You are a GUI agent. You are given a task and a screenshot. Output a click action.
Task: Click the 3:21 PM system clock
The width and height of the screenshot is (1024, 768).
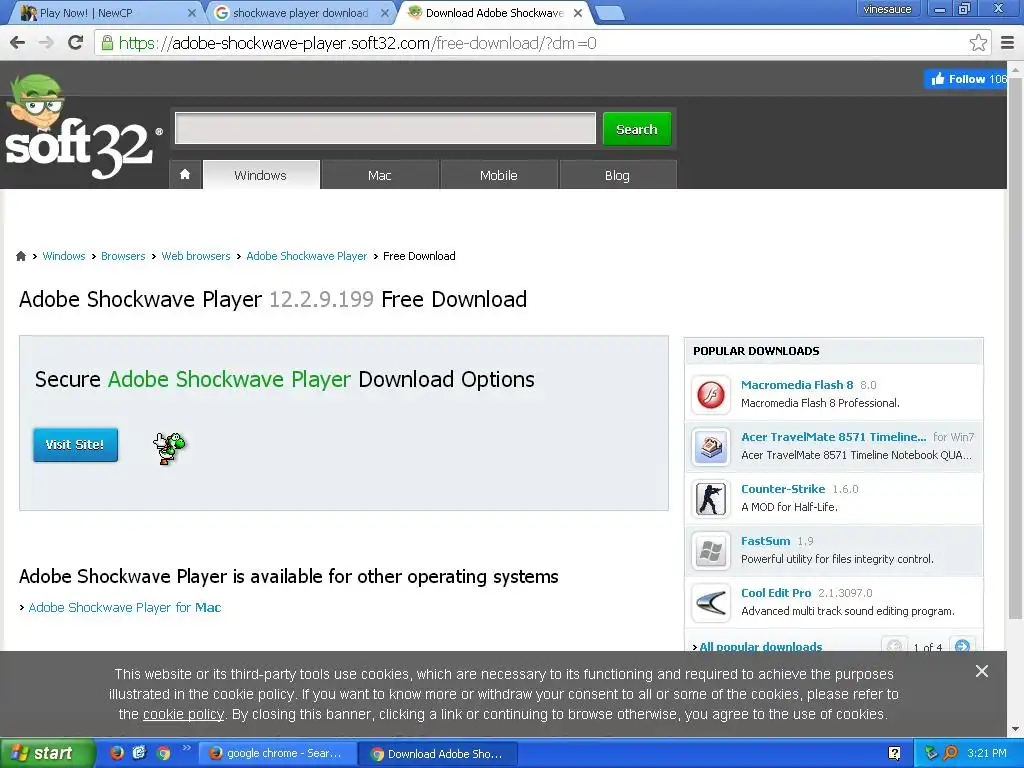(x=987, y=753)
